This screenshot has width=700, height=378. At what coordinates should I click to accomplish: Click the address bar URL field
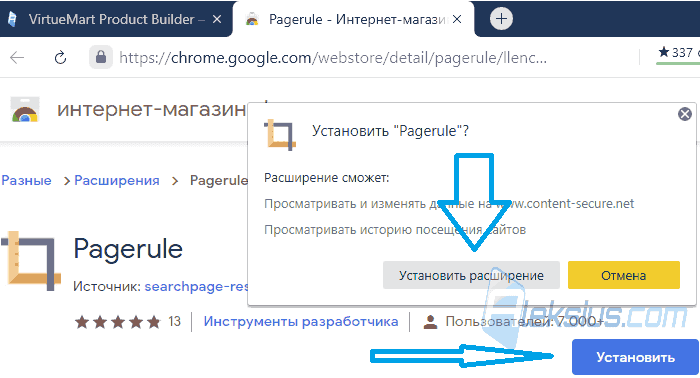click(333, 58)
